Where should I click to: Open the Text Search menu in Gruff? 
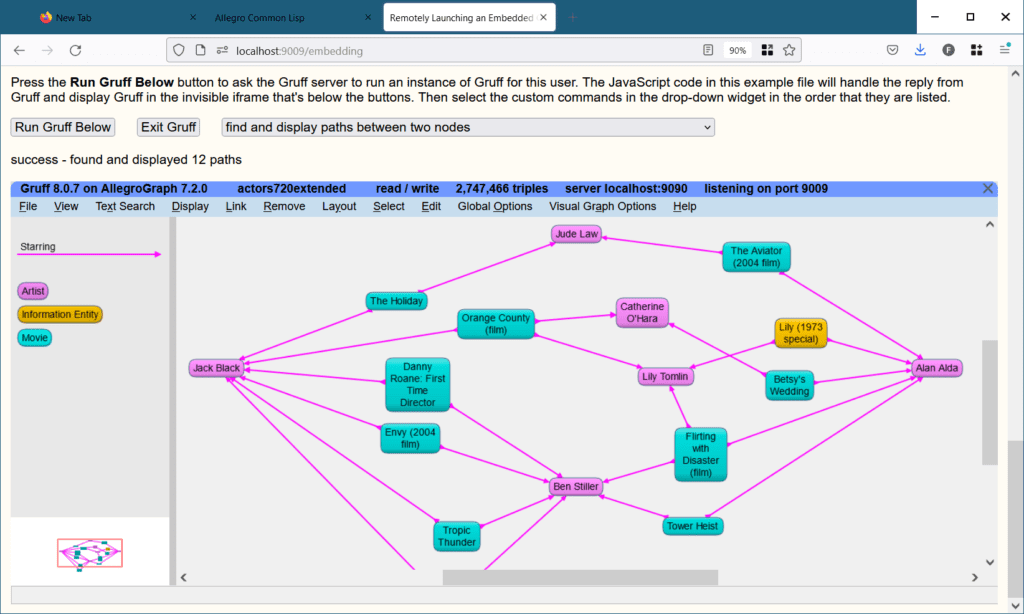[x=124, y=206]
